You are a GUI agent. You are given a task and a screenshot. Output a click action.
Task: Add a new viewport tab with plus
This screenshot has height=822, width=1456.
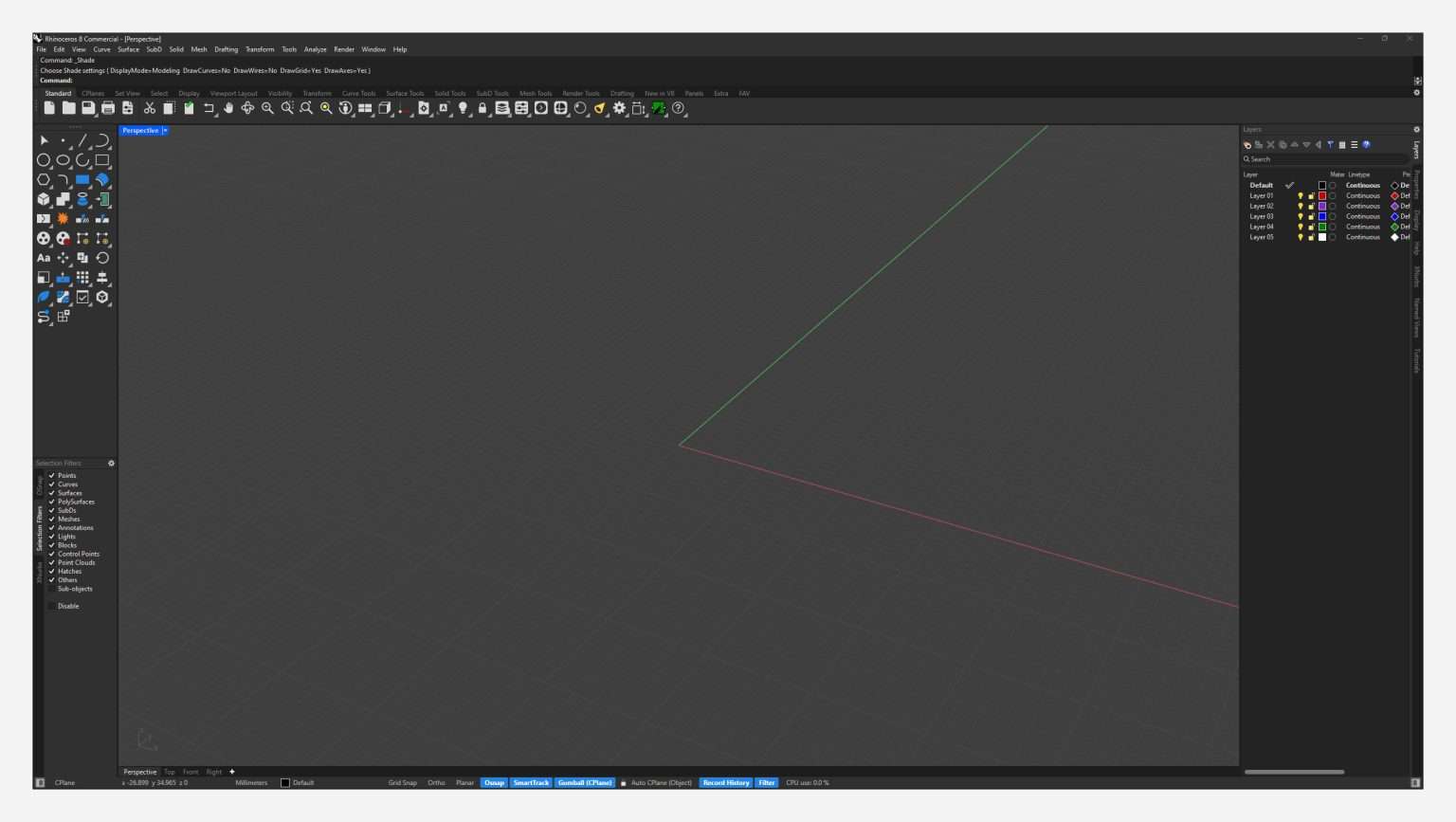[x=232, y=772]
